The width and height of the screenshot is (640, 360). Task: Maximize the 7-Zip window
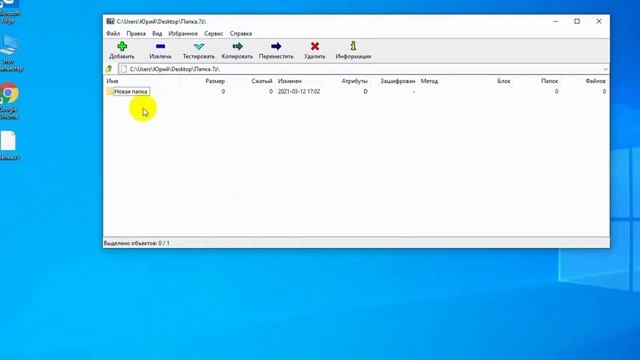coord(577,21)
